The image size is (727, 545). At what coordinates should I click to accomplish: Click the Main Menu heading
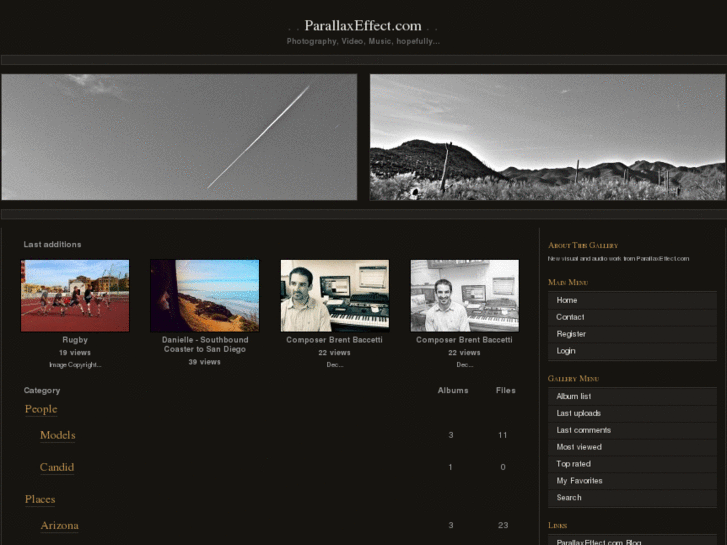pyautogui.click(x=568, y=282)
